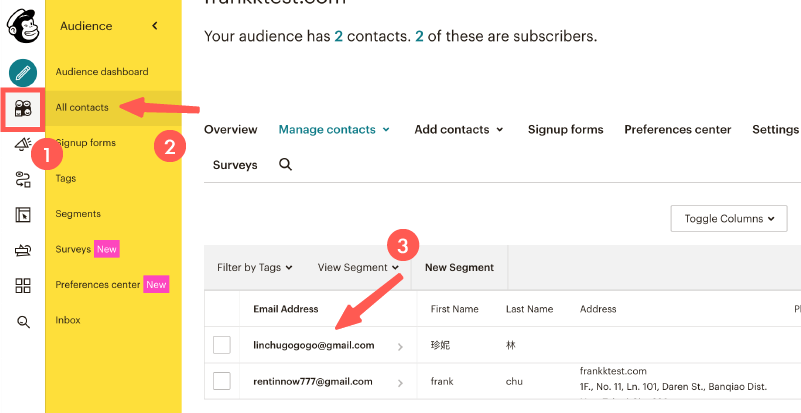Open the Automations icon in the sidebar
Screen dimensions: 801x413
(x=22, y=179)
